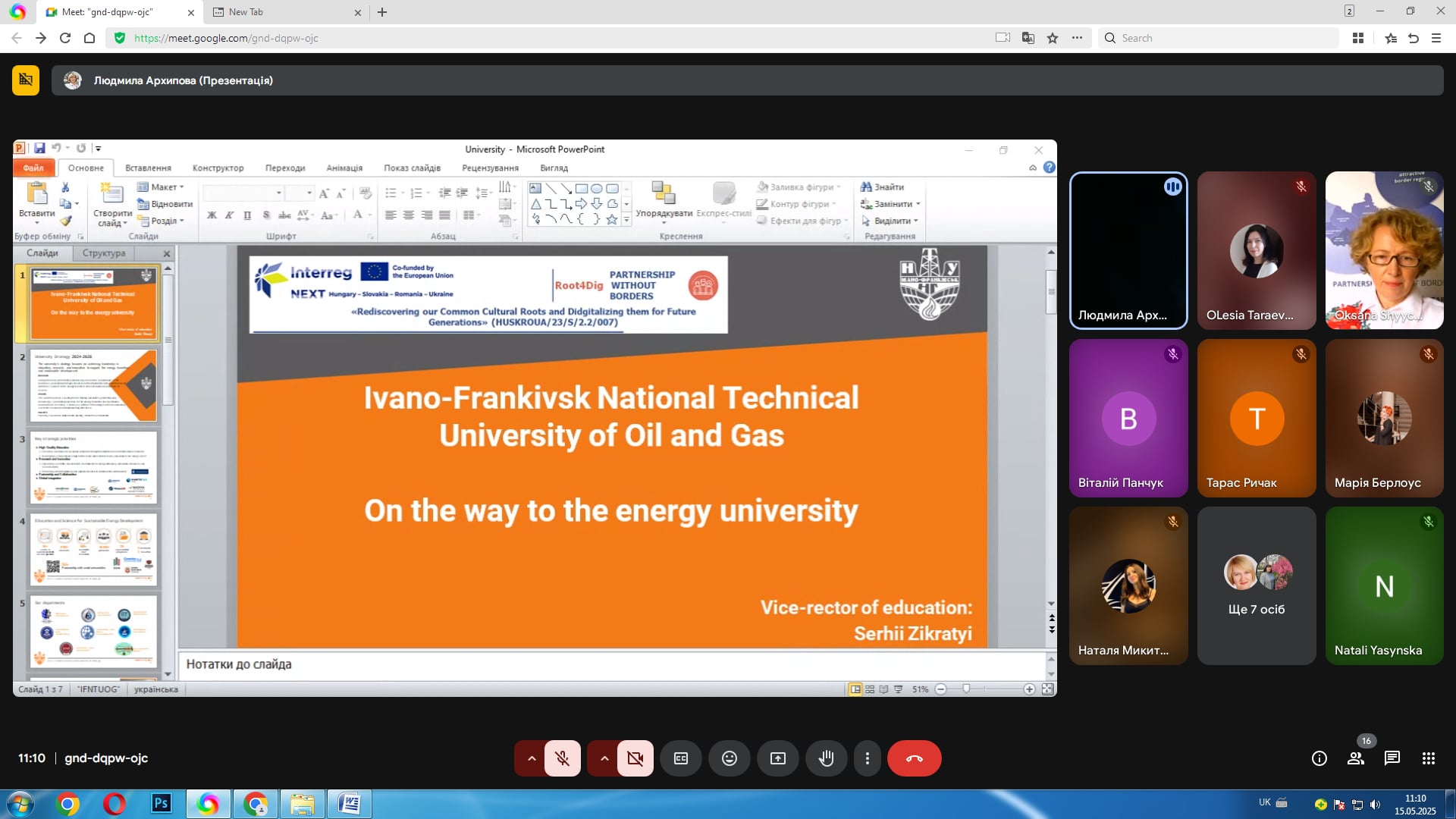1456x819 pixels.
Task: Open the emoji reactions button
Action: coord(729,758)
